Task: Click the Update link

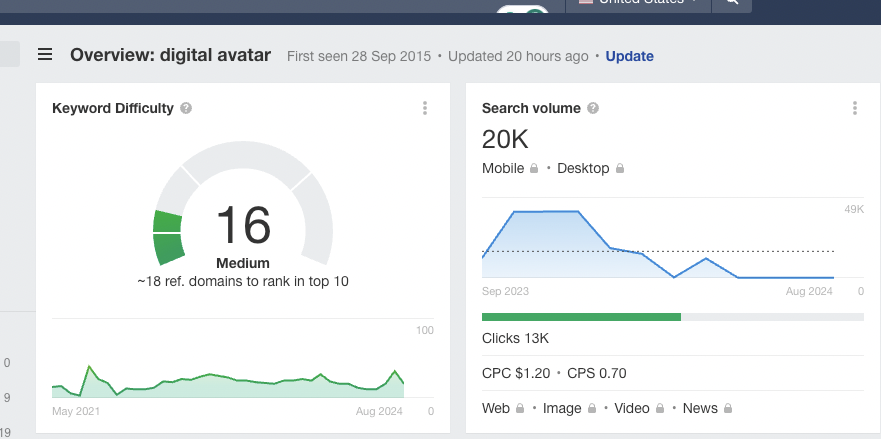Action: click(629, 56)
